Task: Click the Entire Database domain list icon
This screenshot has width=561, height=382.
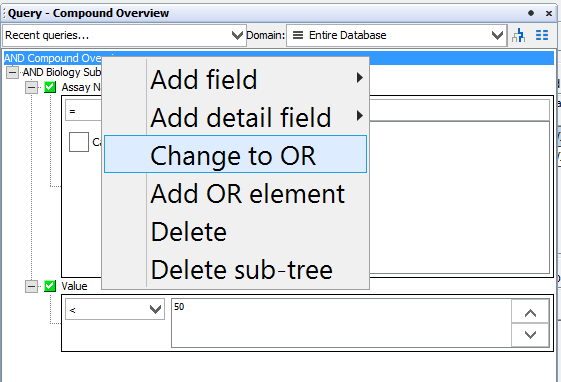Action: 298,35
